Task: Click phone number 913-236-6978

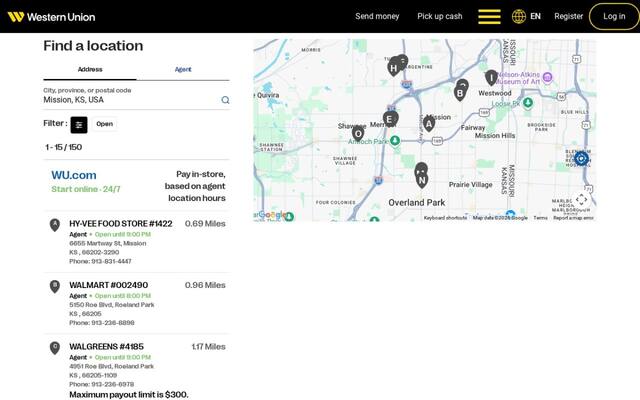Action: pos(112,384)
